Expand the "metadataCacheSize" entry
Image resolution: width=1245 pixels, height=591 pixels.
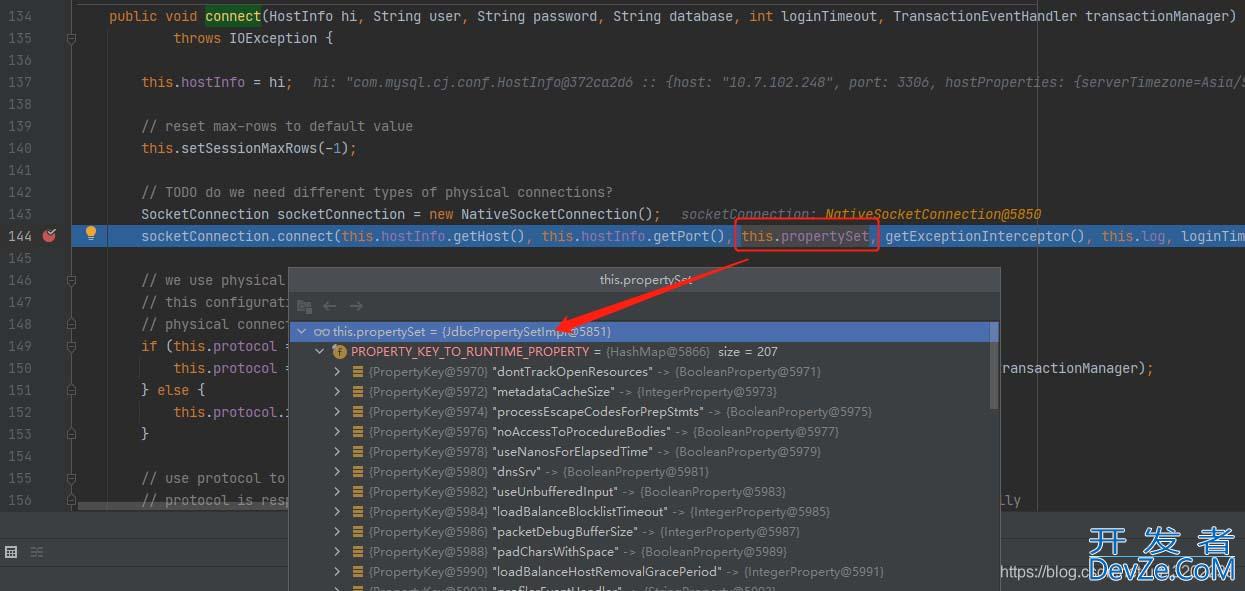click(338, 392)
